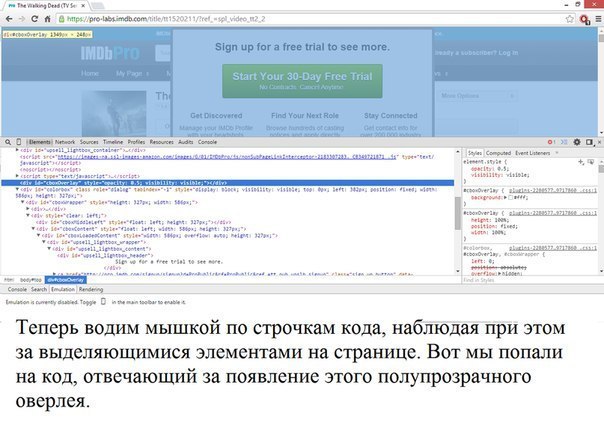The image size is (604, 432).
Task: Click the body#top breadcrumb
Action: click(x=31, y=280)
